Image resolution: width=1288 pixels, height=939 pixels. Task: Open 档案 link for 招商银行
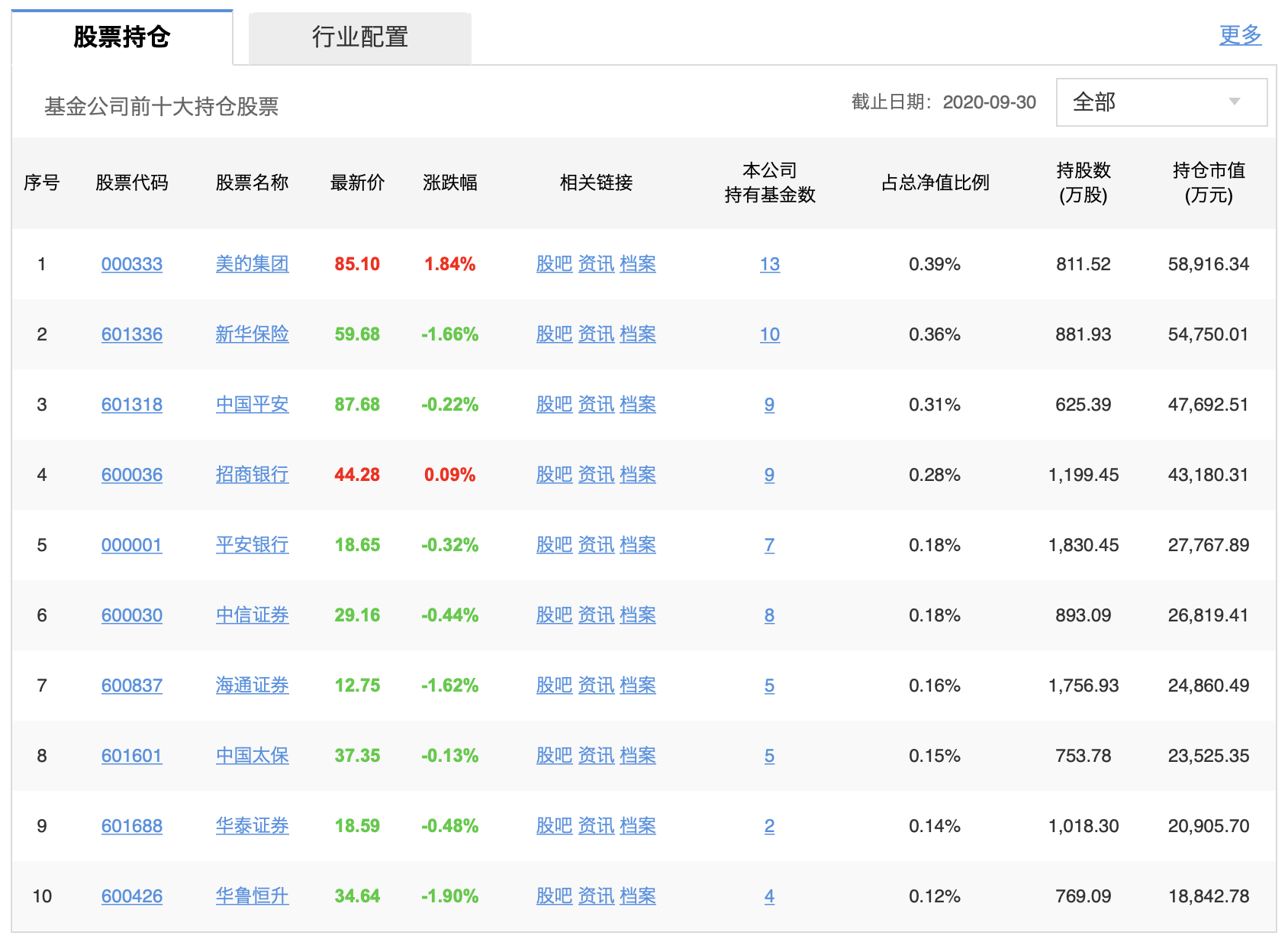pyautogui.click(x=638, y=475)
